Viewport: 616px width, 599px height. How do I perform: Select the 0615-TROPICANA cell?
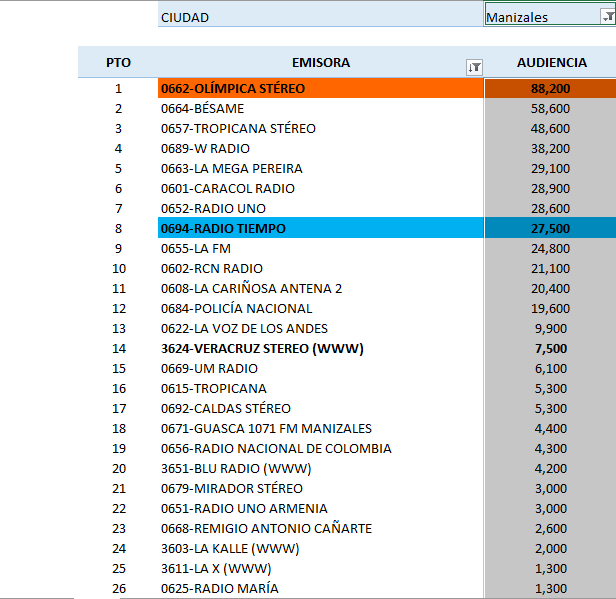(321, 389)
